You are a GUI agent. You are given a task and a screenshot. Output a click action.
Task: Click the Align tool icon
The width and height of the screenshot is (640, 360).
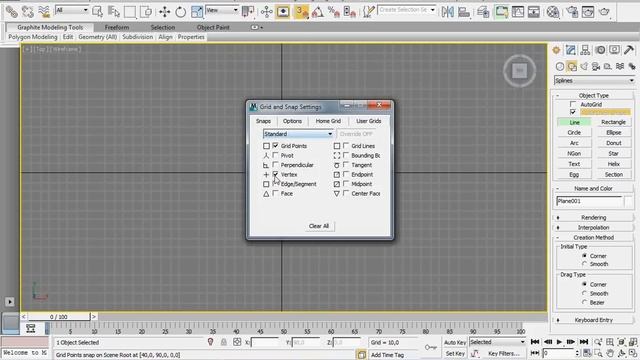[464, 12]
